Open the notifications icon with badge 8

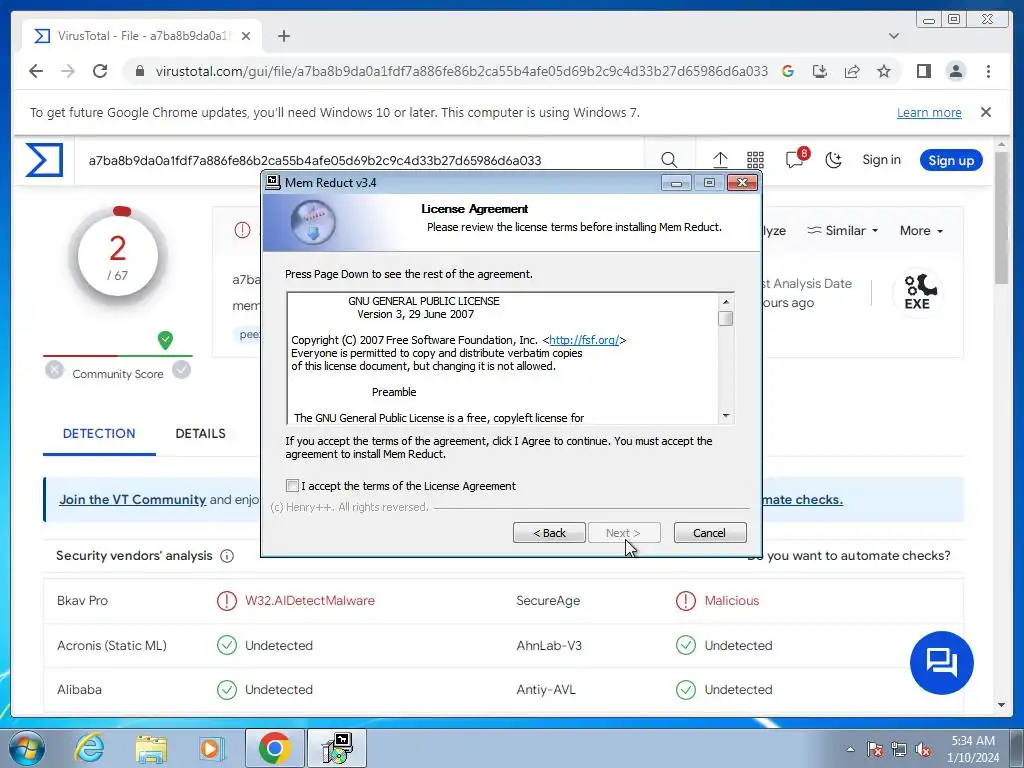796,159
